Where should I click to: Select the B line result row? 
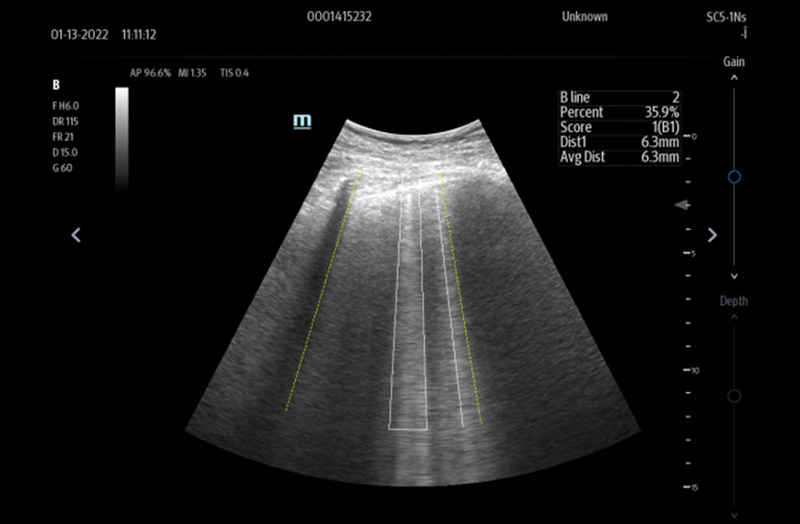[x=619, y=97]
